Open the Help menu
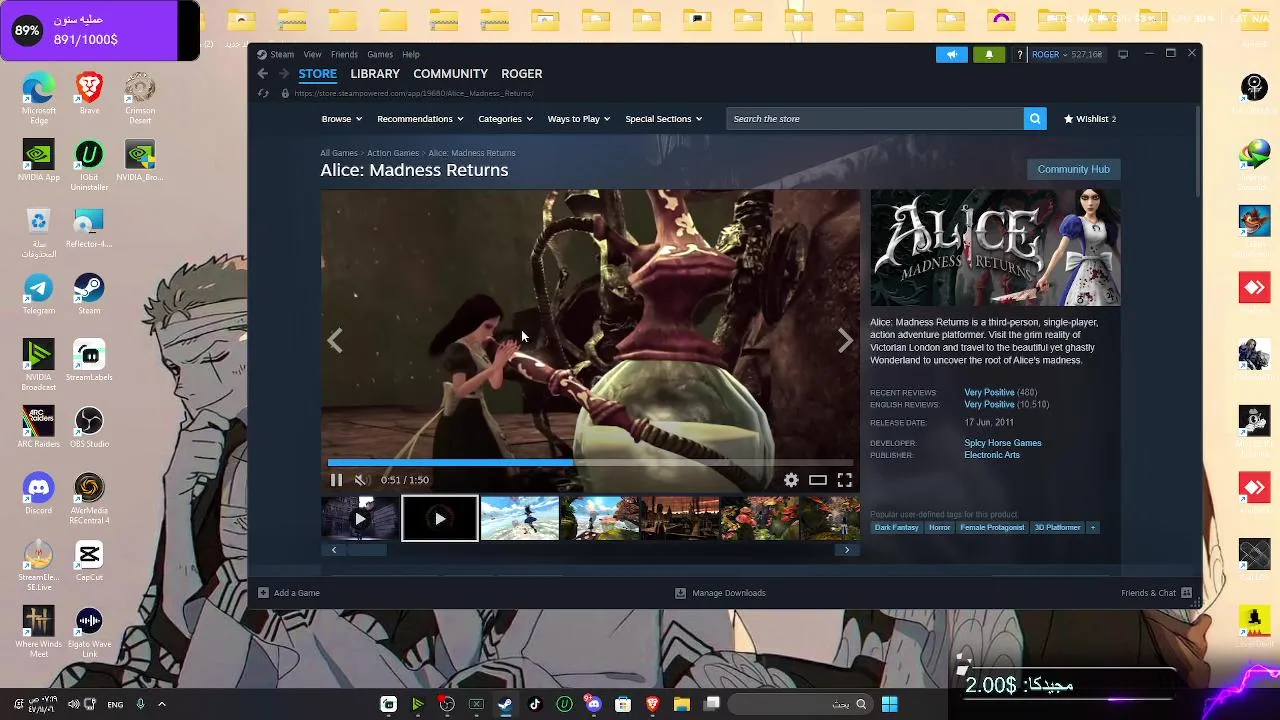This screenshot has height=720, width=1280. click(411, 54)
